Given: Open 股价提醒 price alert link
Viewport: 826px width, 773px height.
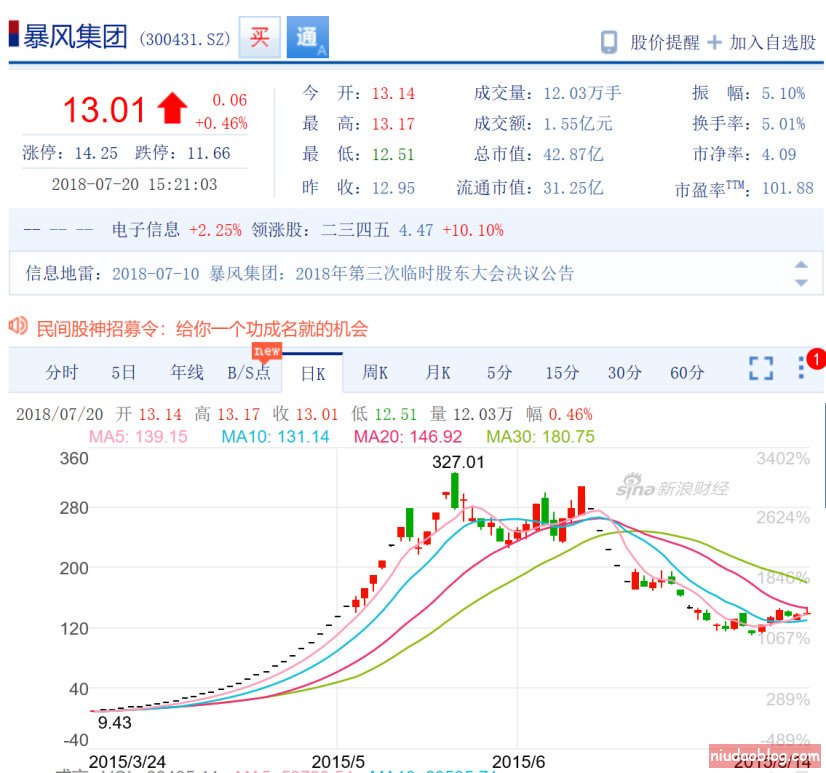Looking at the screenshot, I should [x=665, y=42].
